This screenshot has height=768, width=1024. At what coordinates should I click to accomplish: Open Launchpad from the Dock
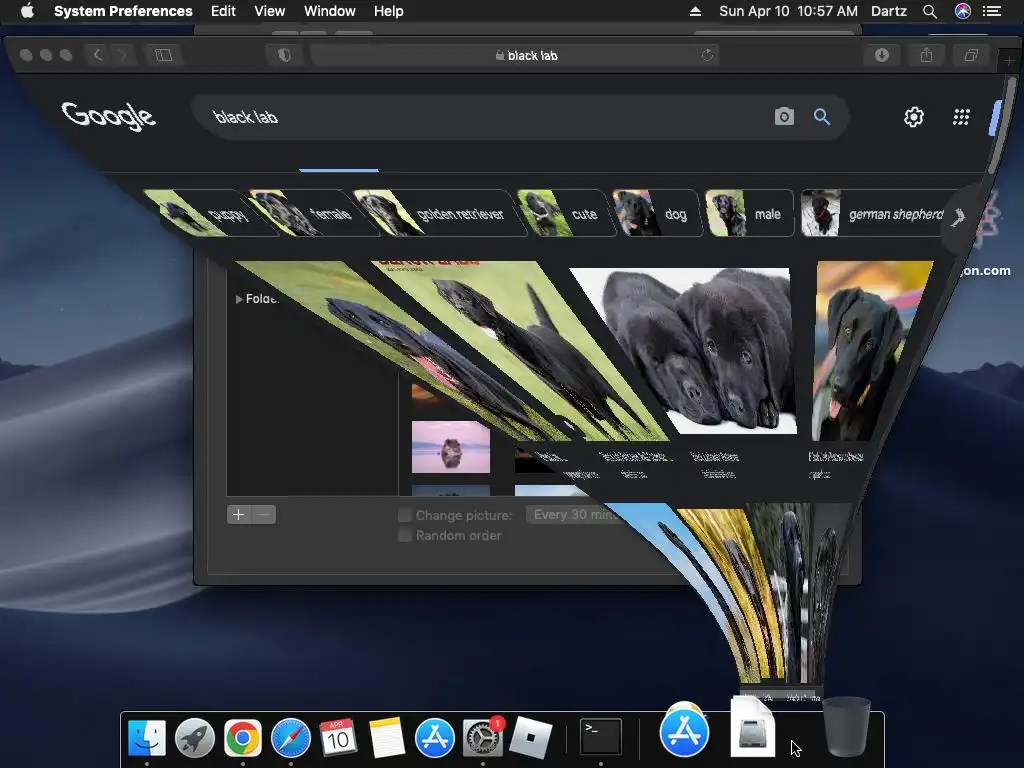click(x=195, y=738)
